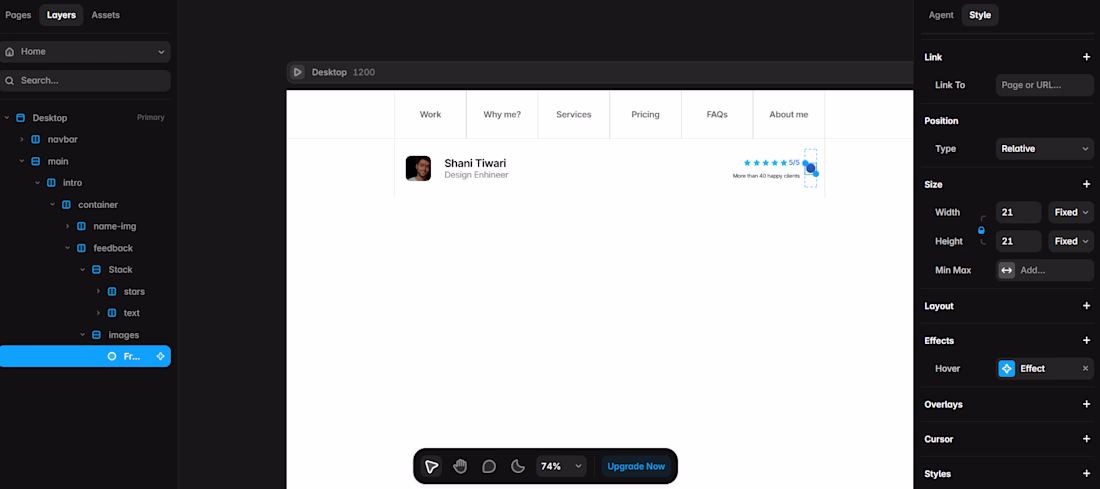The height and width of the screenshot is (489, 1100).
Task: Expand the navbar layer
Action: coord(22,140)
